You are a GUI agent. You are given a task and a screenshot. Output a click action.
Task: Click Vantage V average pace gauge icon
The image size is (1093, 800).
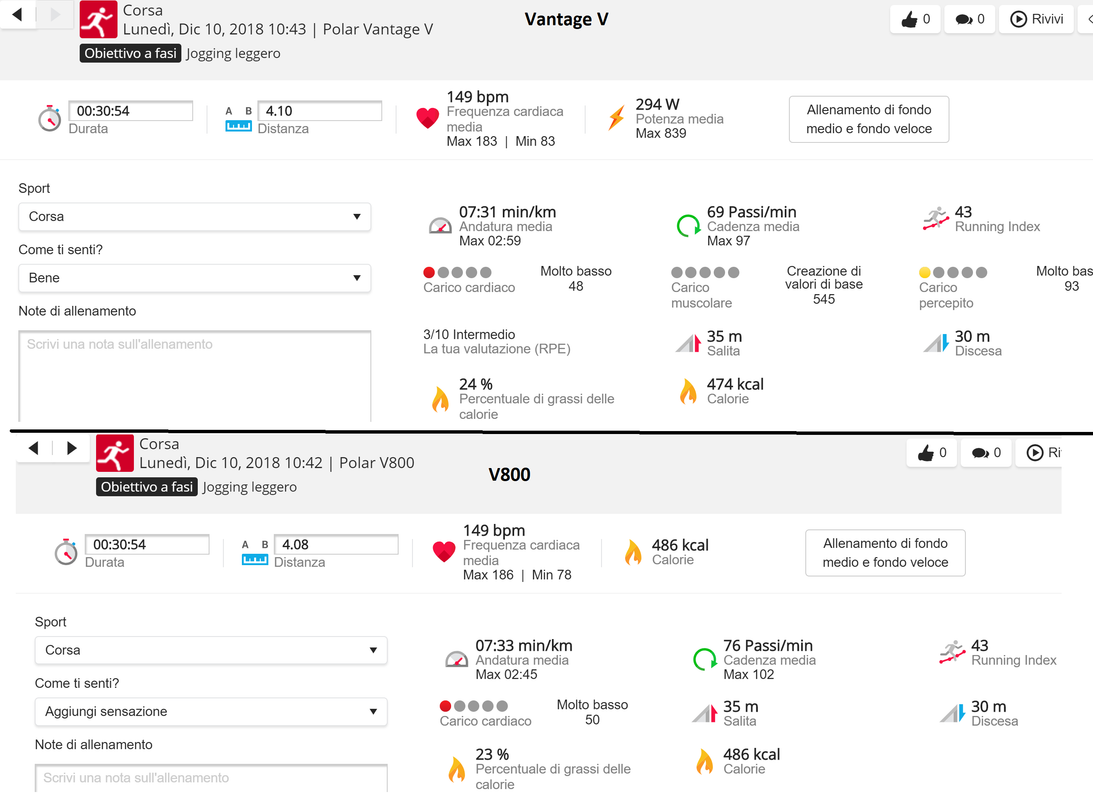tap(440, 226)
